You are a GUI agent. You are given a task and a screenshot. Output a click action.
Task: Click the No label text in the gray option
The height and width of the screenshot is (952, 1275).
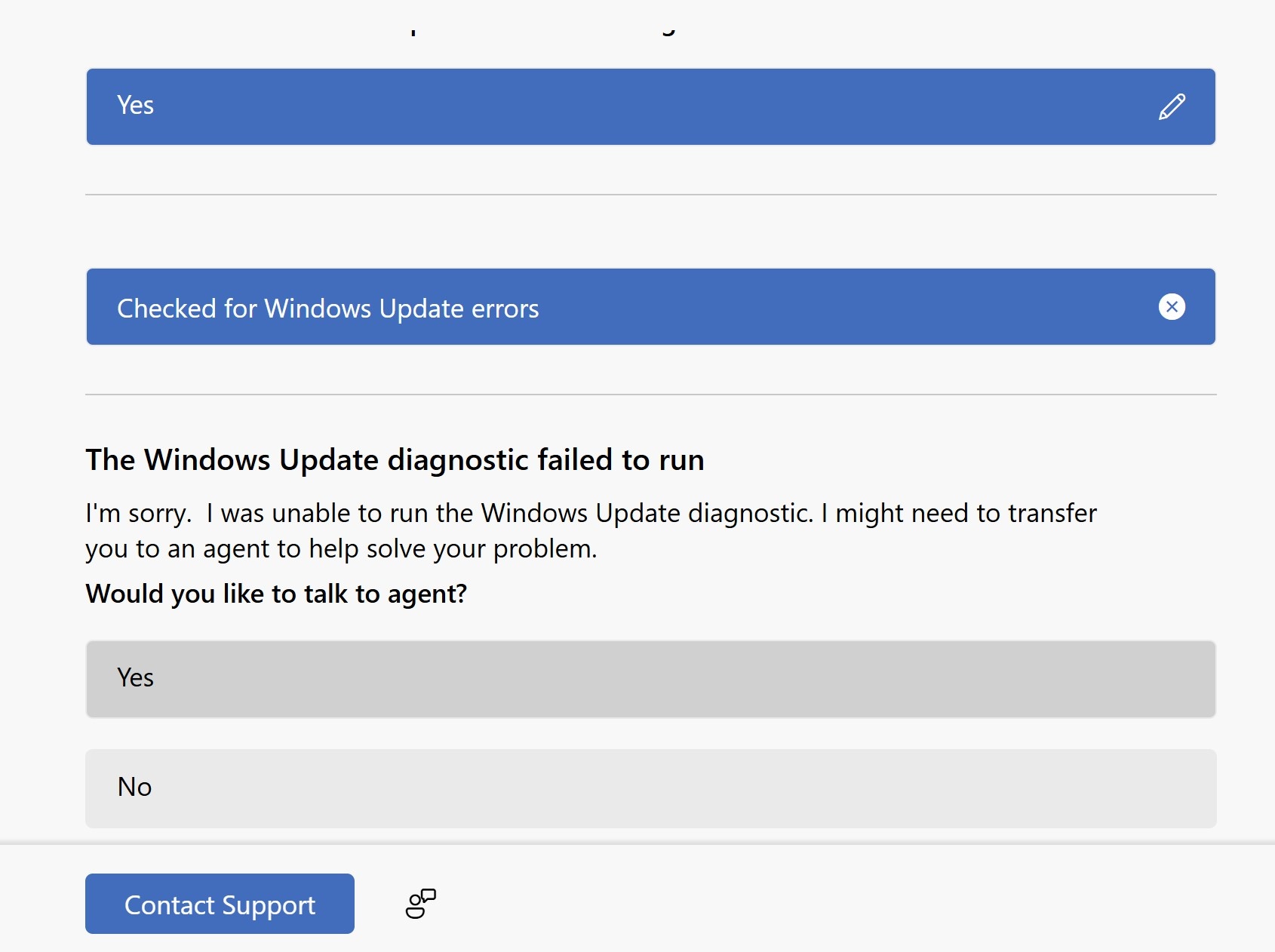(134, 787)
